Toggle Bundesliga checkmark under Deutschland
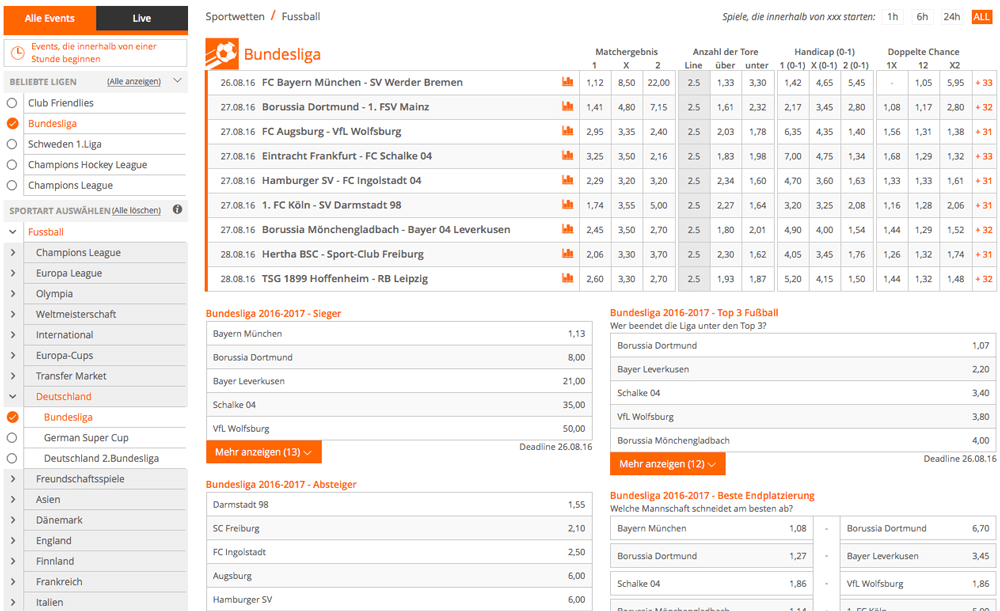 pyautogui.click(x=12, y=417)
